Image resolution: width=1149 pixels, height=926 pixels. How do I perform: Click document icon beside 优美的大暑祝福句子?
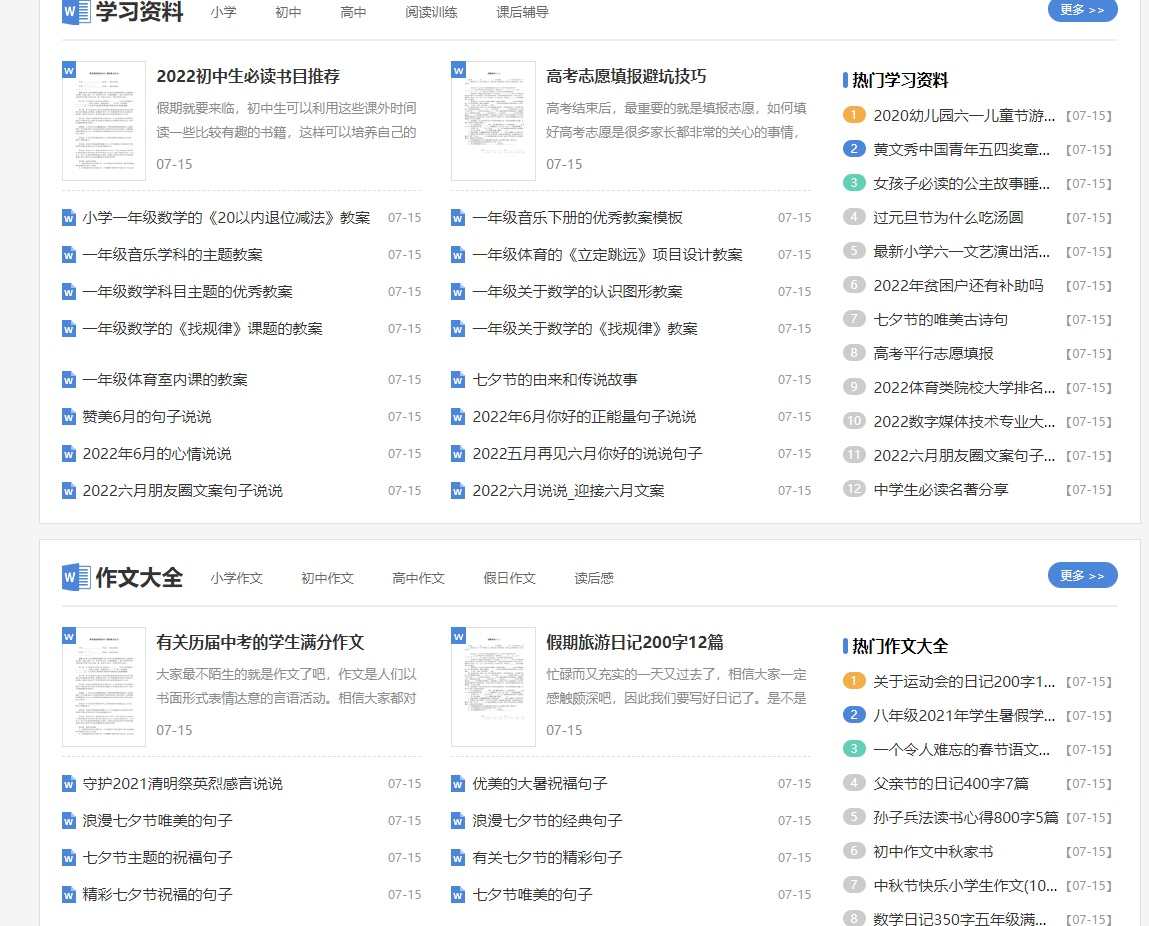pyautogui.click(x=458, y=784)
